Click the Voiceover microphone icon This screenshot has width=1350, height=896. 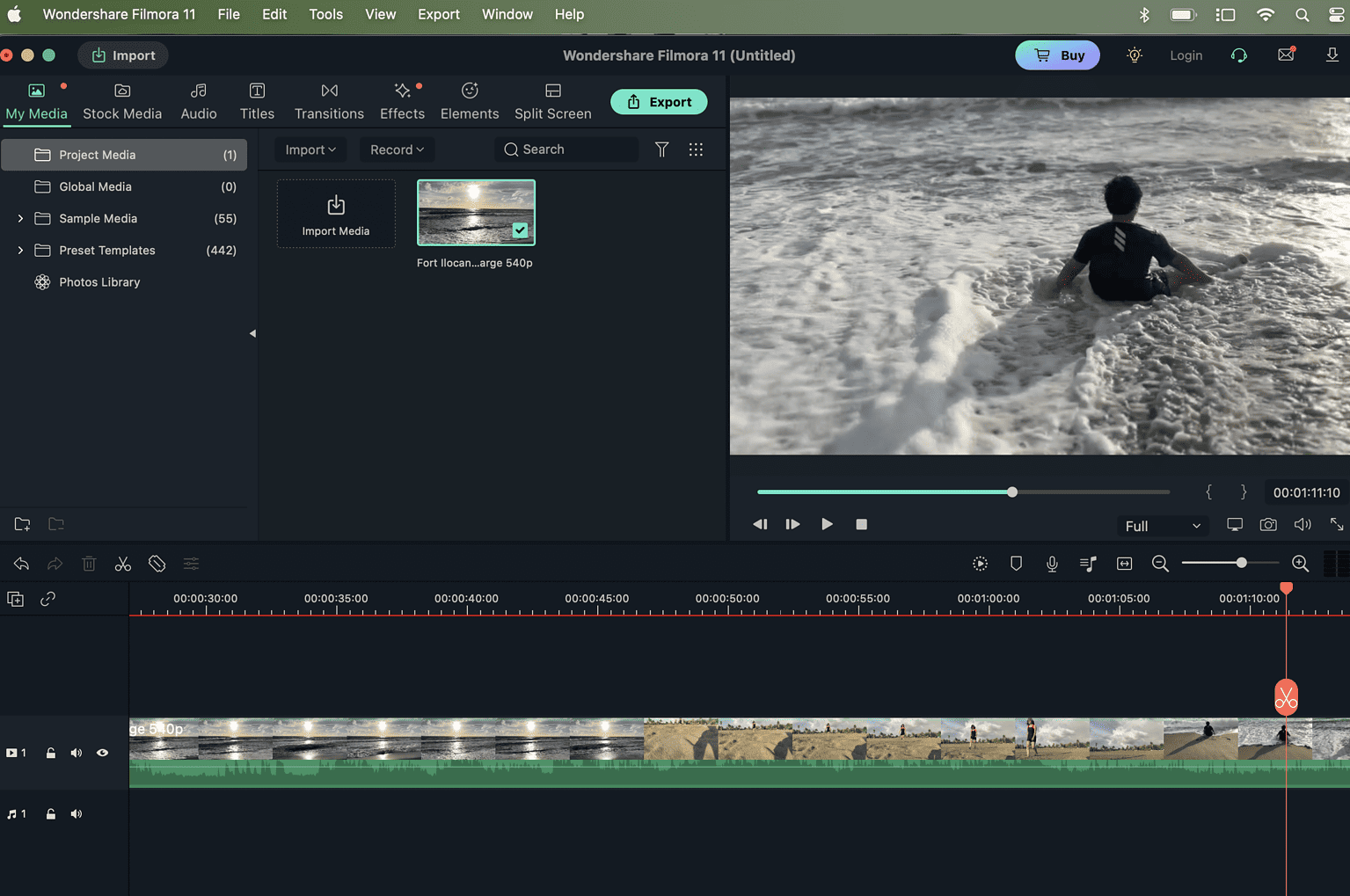[1052, 563]
